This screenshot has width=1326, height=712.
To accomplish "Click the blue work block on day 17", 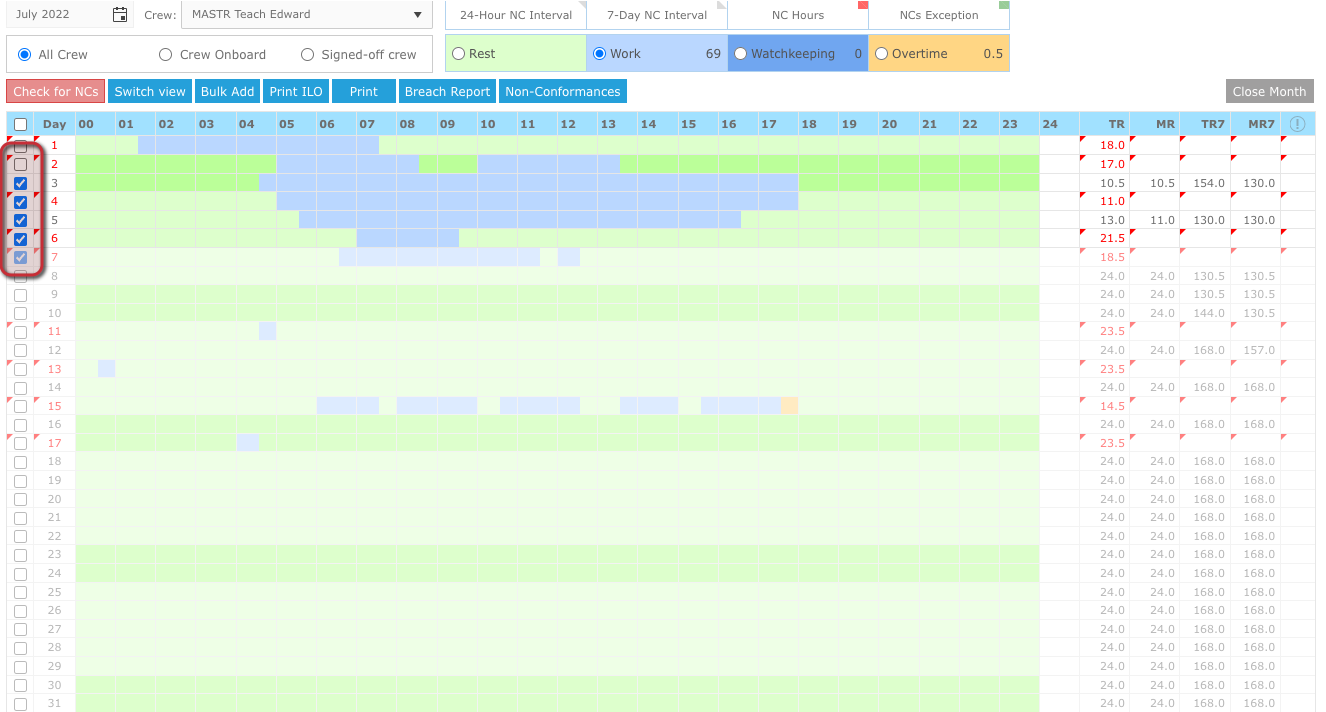I will coord(247,443).
